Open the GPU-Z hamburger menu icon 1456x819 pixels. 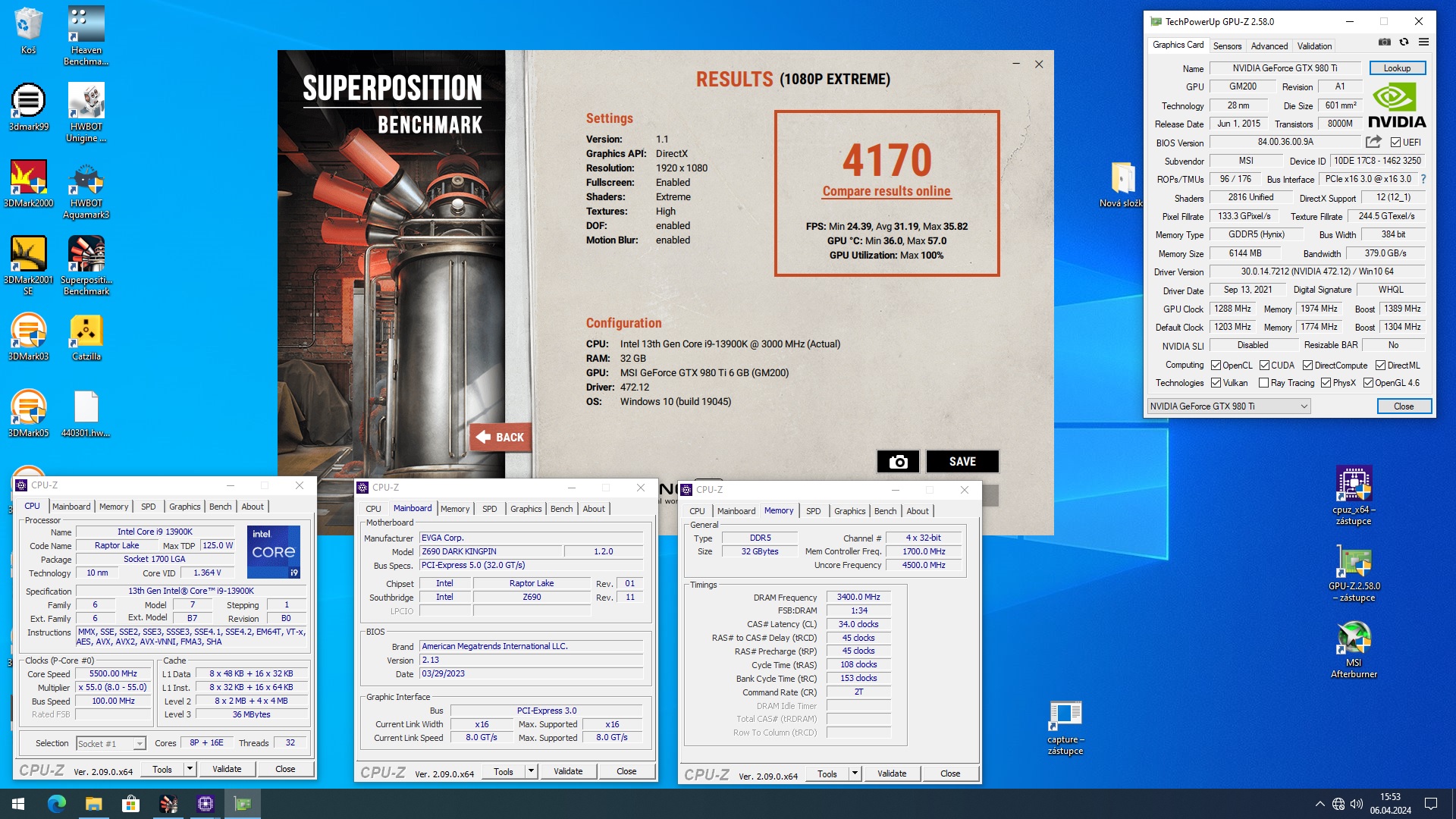click(1423, 42)
